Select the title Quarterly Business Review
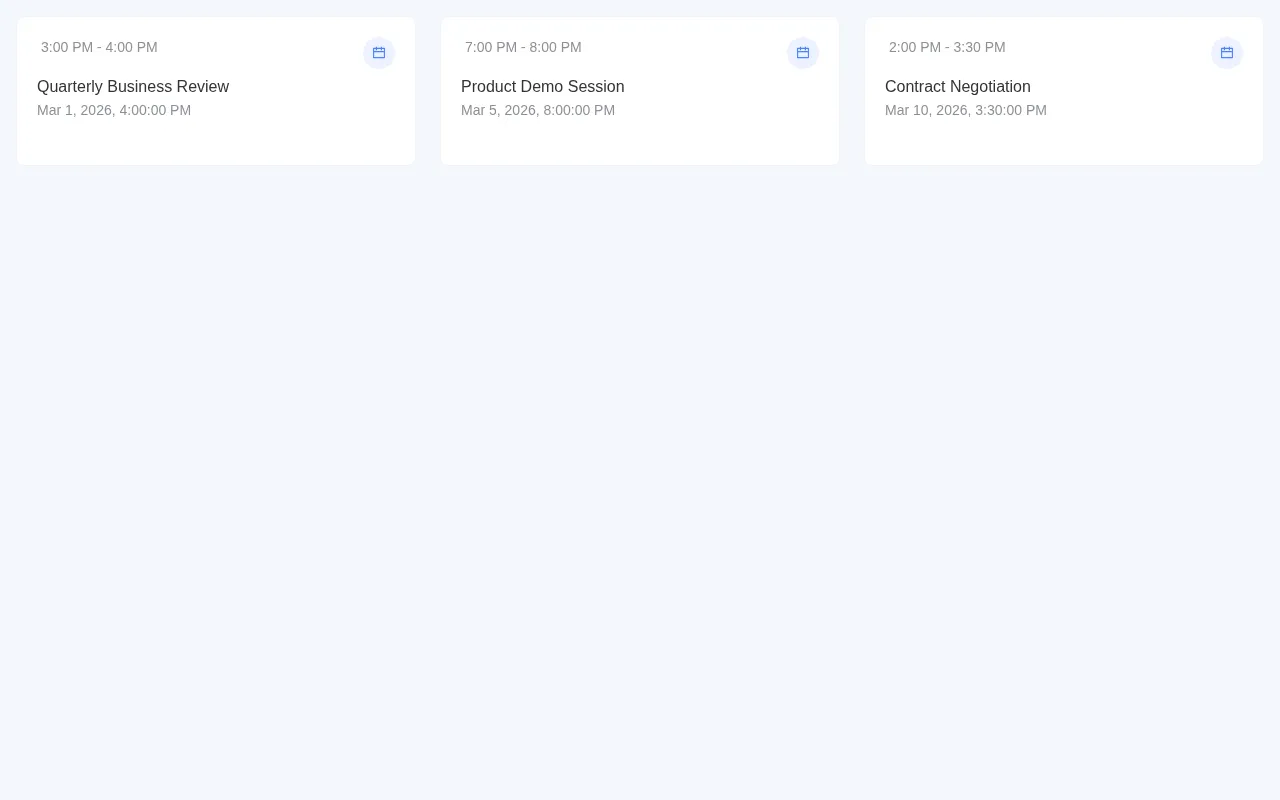This screenshot has width=1280, height=800. coord(133,87)
